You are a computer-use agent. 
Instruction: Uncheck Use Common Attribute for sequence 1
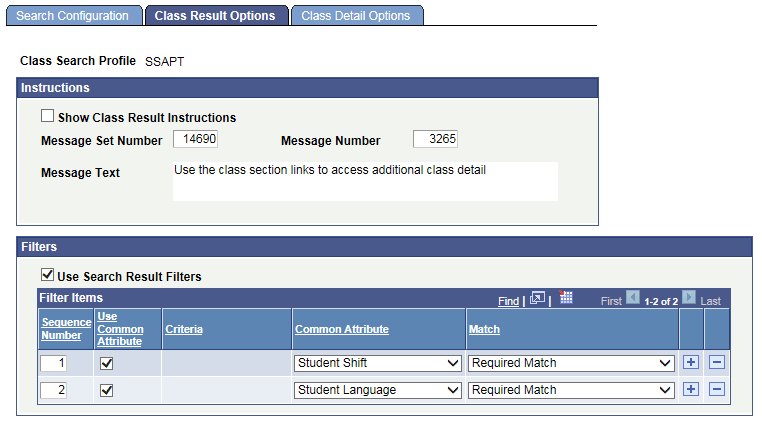tap(106, 363)
